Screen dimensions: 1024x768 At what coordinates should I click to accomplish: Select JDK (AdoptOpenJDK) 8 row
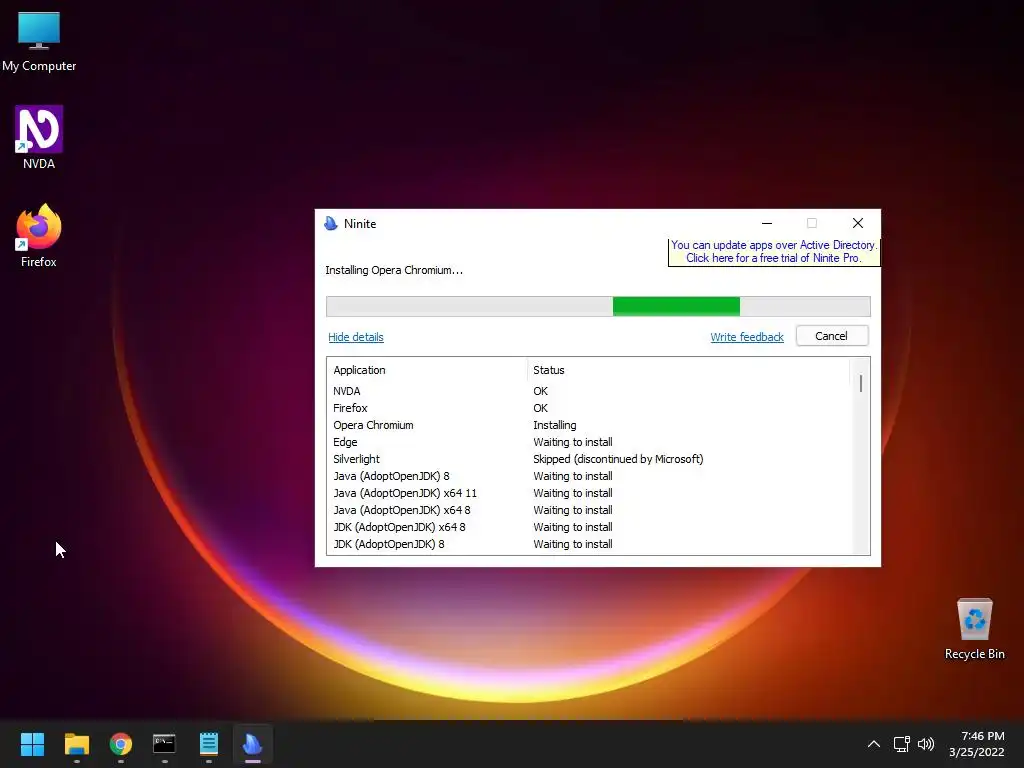(x=590, y=544)
